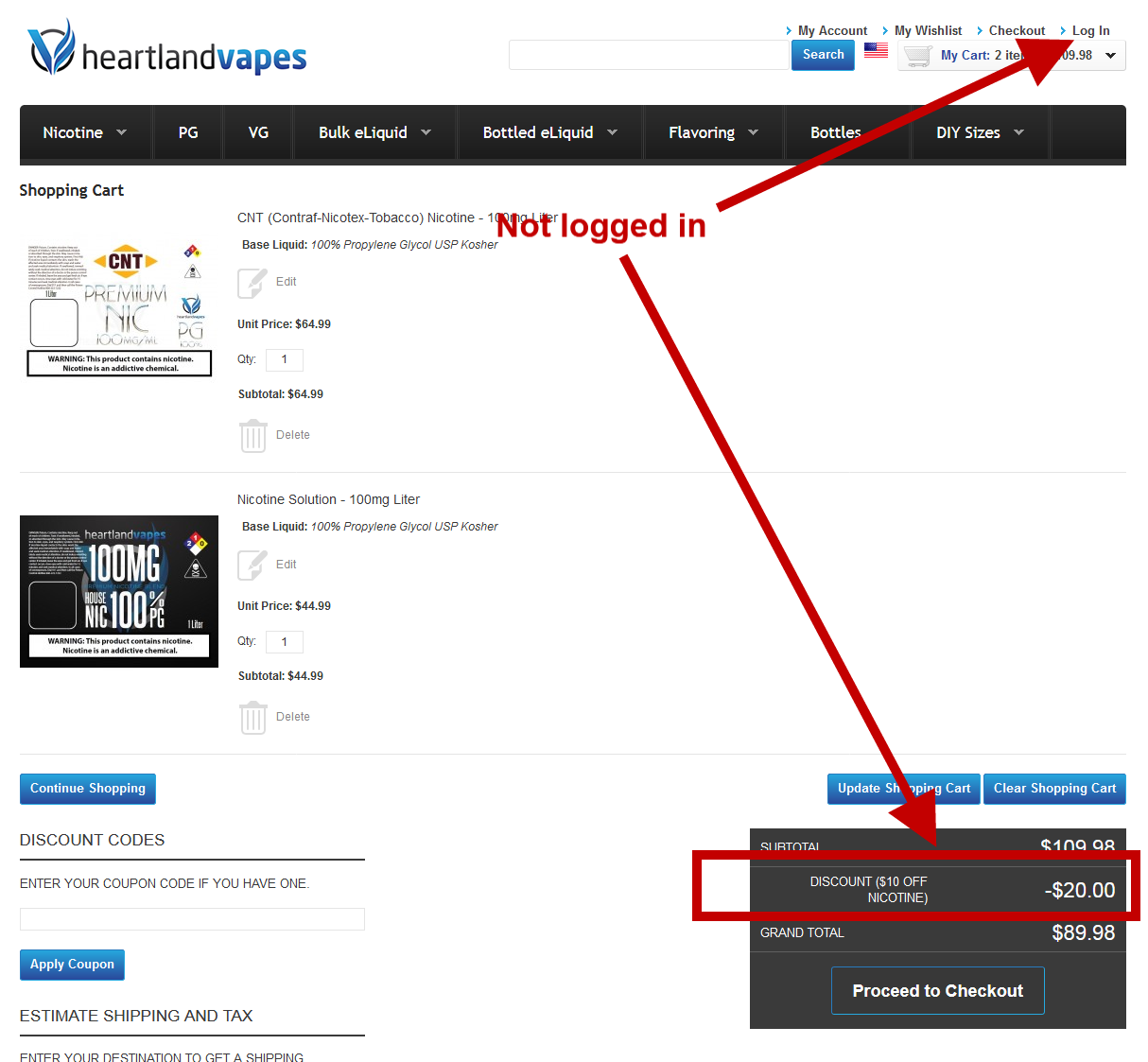Image resolution: width=1148 pixels, height=1062 pixels.
Task: Click the Edit link text for CNT Nicotine
Action: (x=287, y=283)
